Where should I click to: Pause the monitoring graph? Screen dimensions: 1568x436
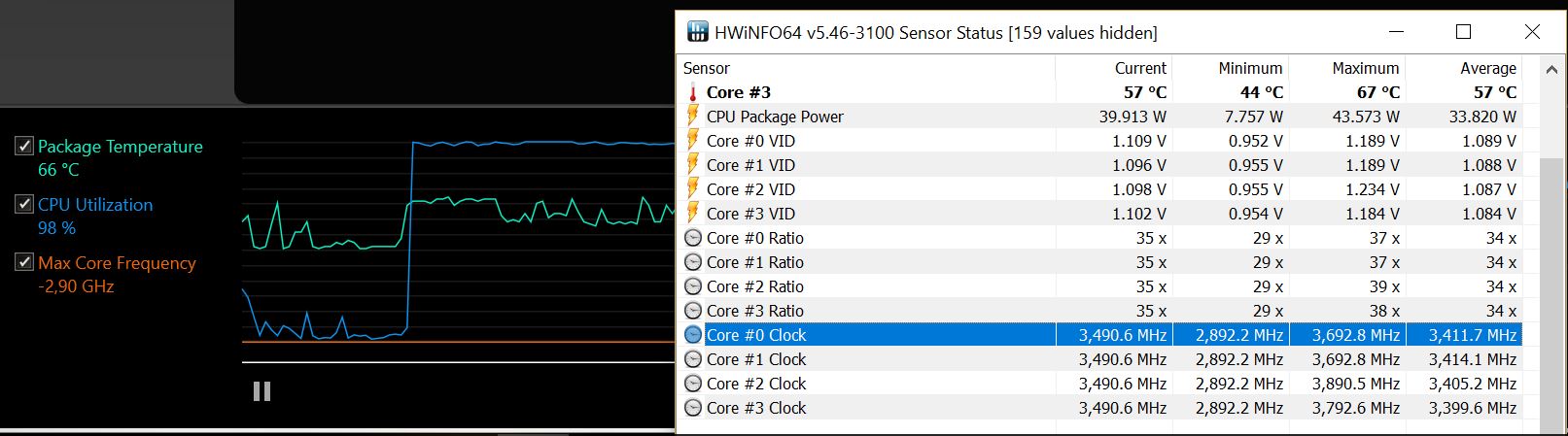(x=261, y=391)
